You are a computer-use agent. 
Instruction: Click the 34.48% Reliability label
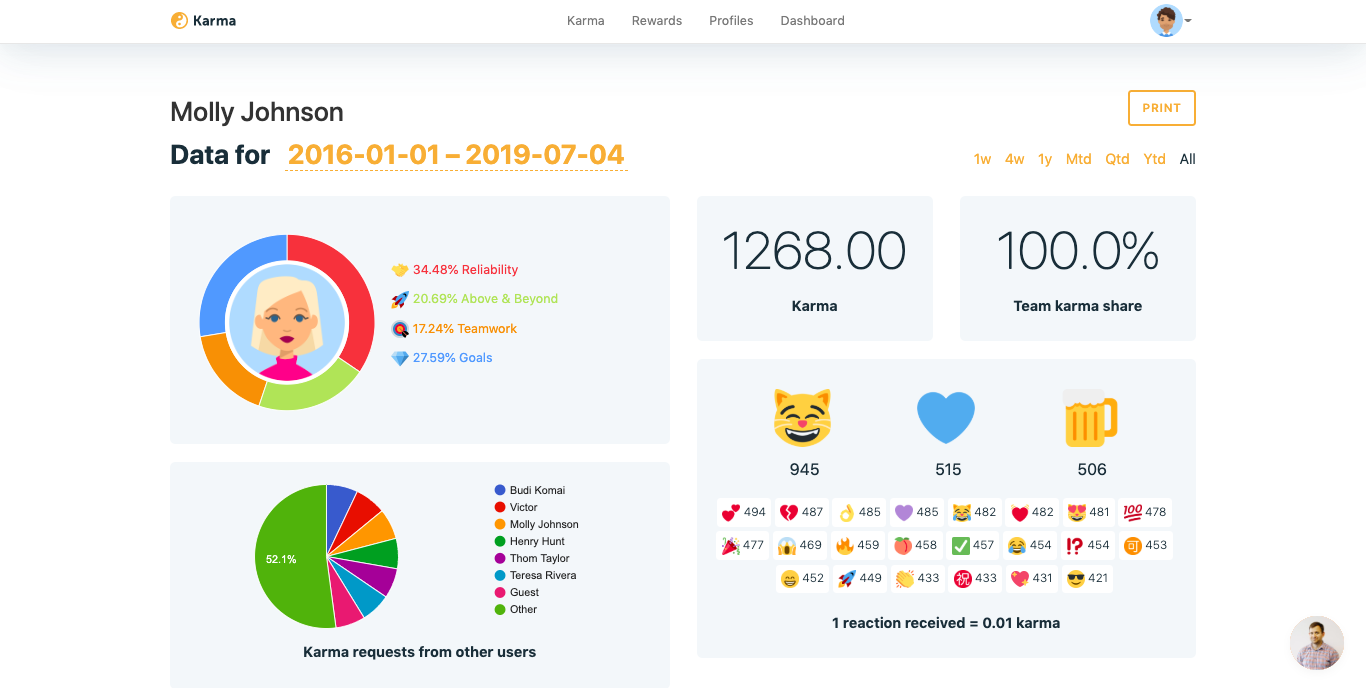(x=465, y=270)
